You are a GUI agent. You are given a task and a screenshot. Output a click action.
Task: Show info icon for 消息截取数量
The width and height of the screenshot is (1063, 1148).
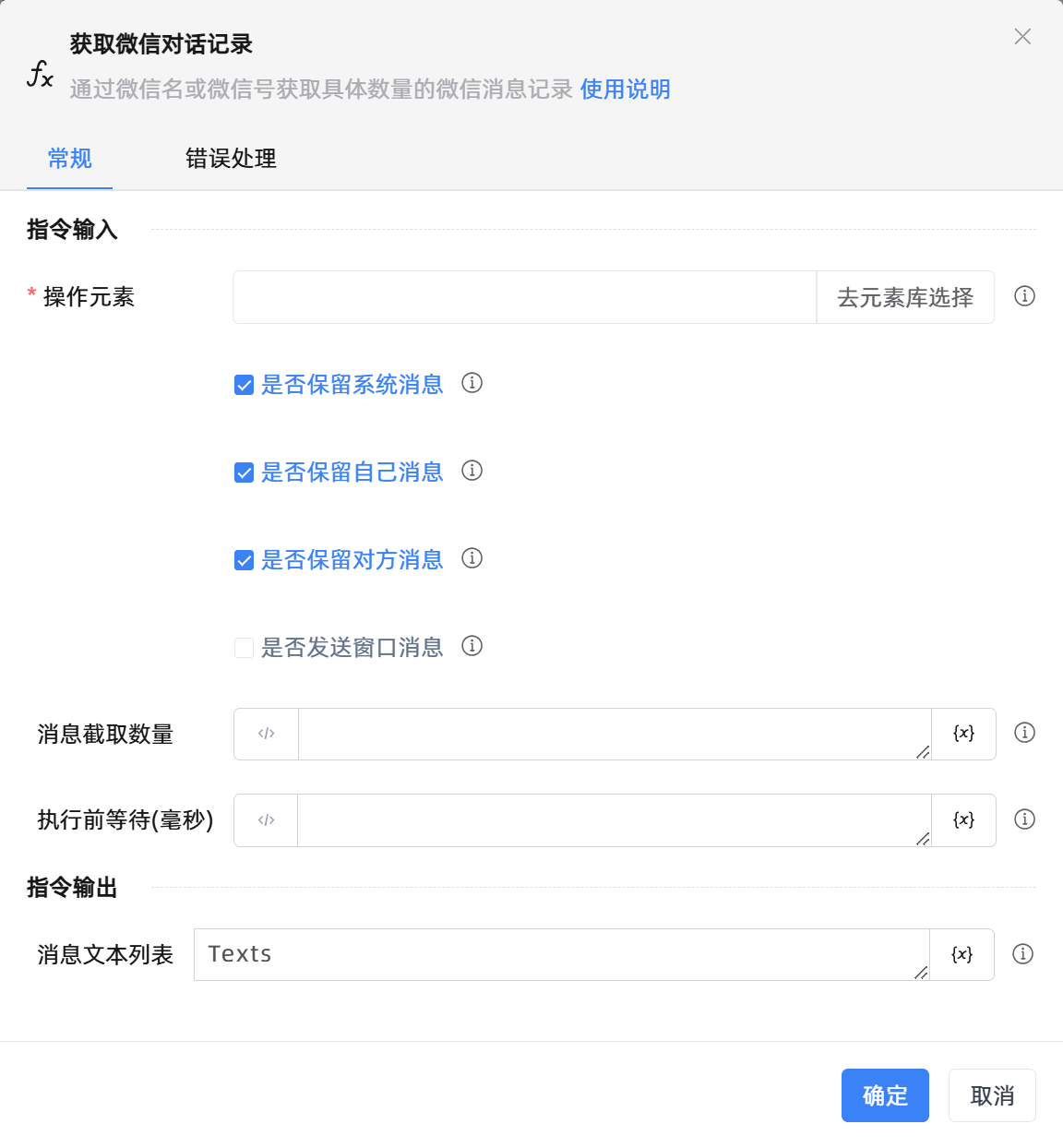click(x=1024, y=733)
